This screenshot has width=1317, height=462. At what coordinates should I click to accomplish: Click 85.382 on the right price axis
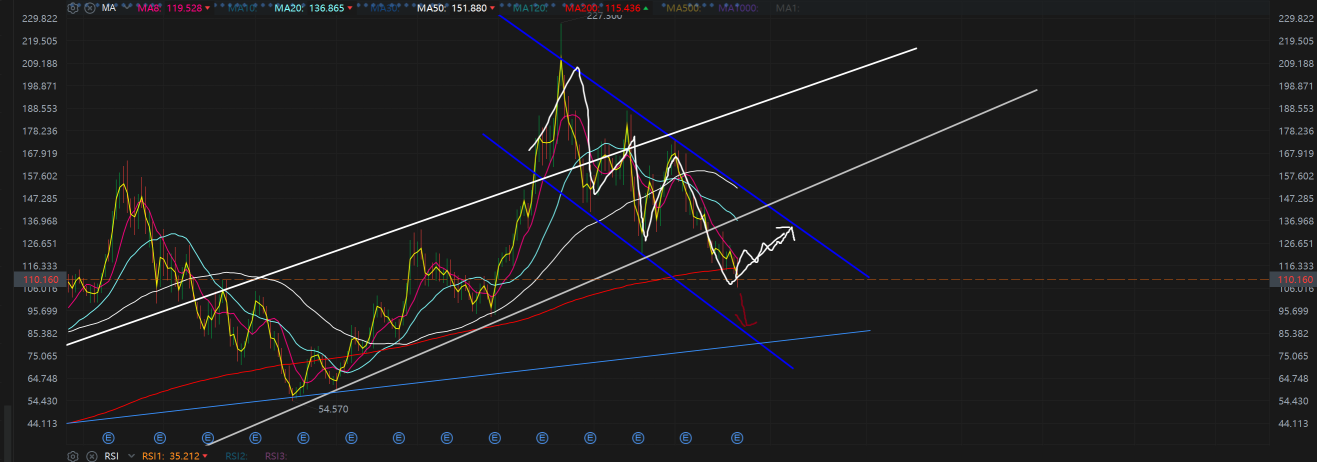tap(1295, 334)
